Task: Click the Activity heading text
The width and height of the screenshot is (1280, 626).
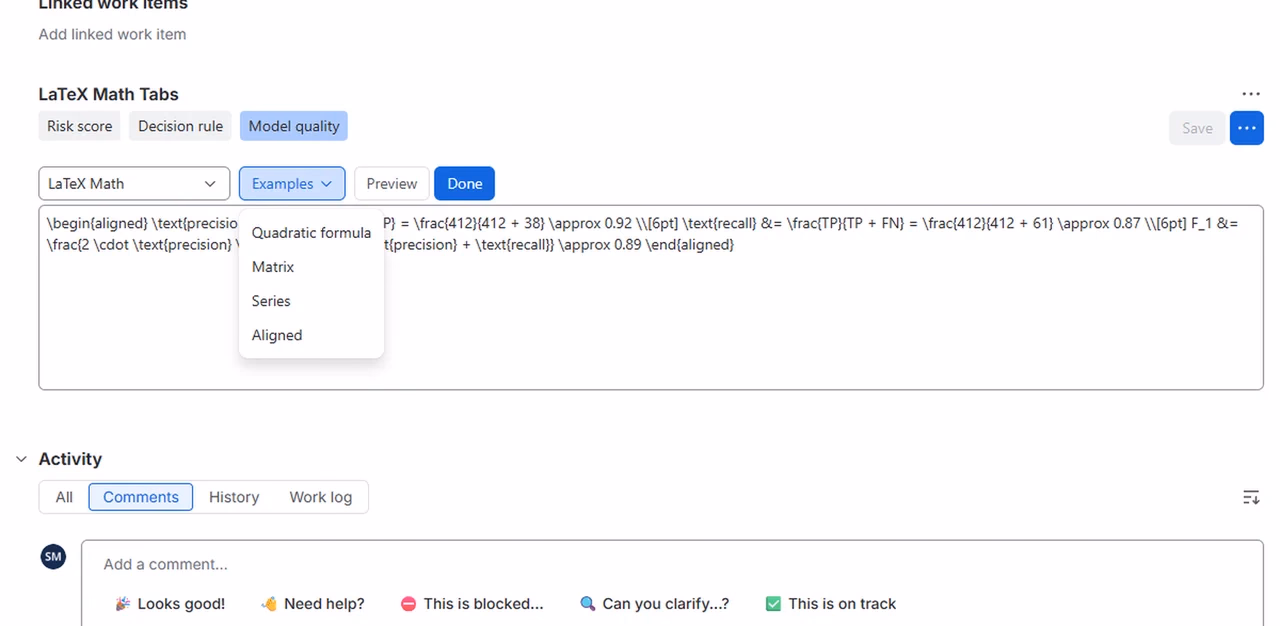Action: [x=70, y=459]
